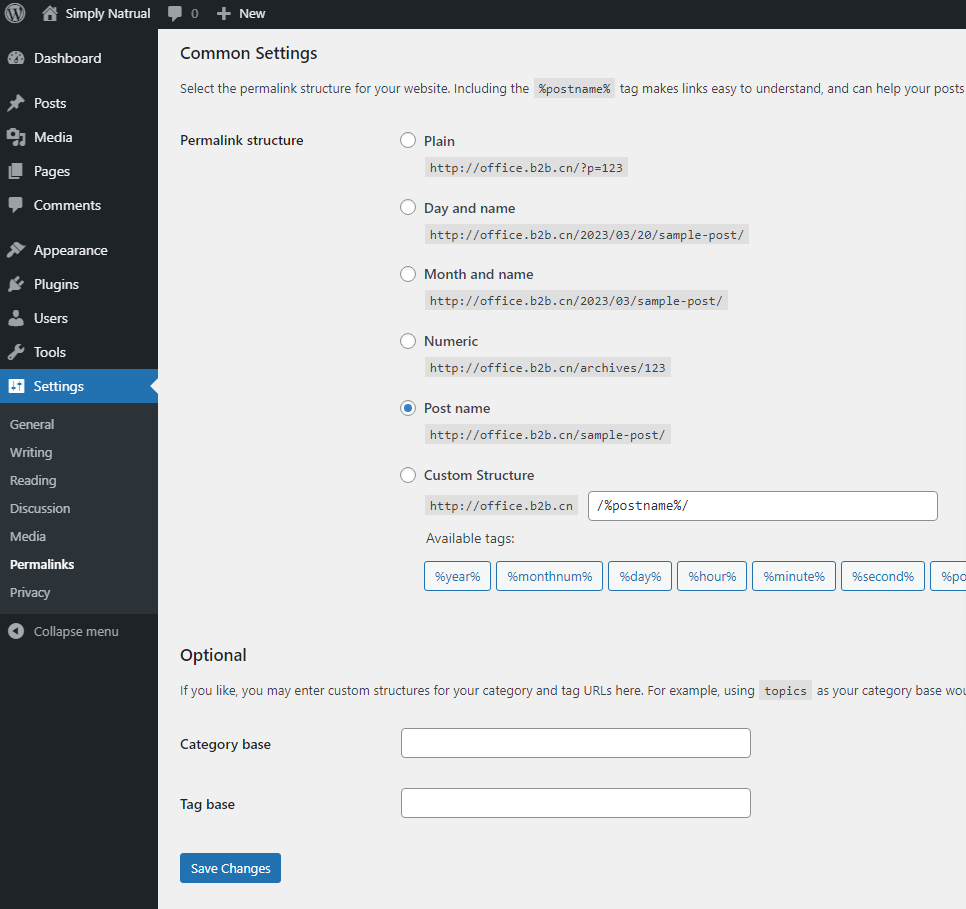The height and width of the screenshot is (909, 966).
Task: Open the Posts pushpin icon
Action: (x=16, y=103)
